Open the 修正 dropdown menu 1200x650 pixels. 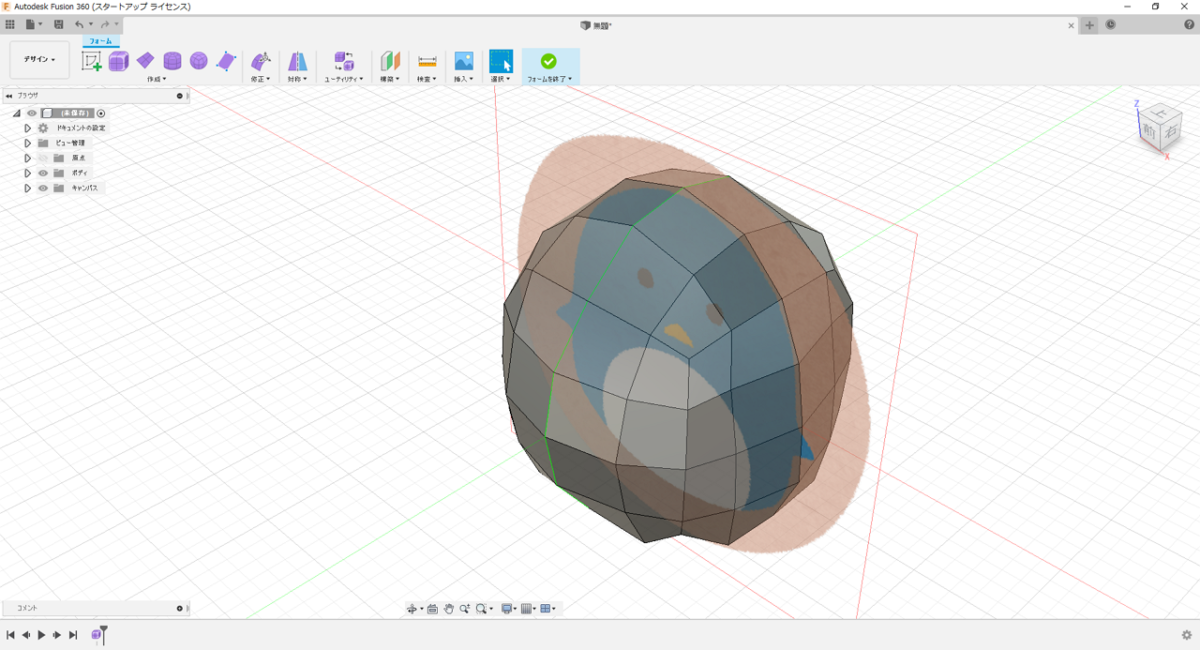[261, 78]
